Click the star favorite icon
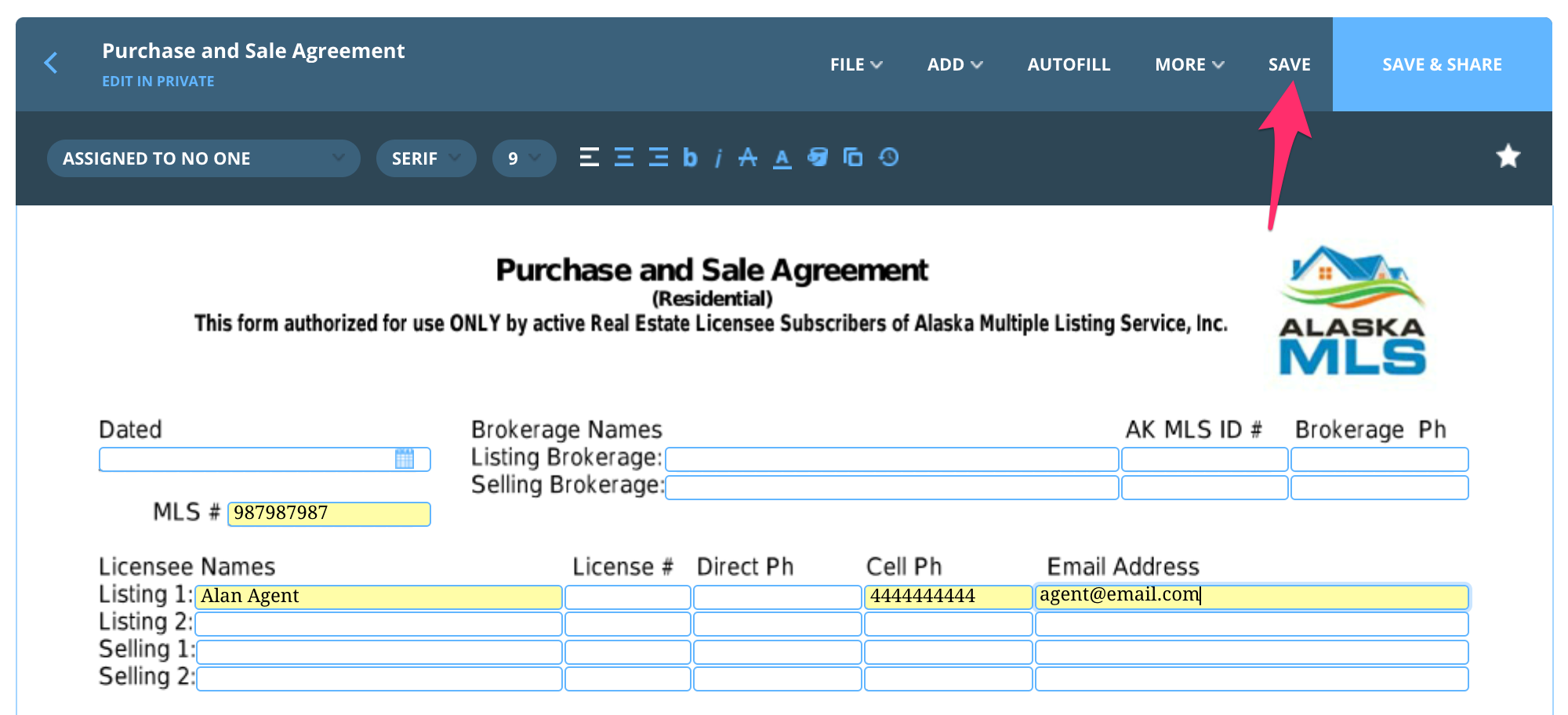Screen dimensions: 1568x715 [x=1508, y=157]
